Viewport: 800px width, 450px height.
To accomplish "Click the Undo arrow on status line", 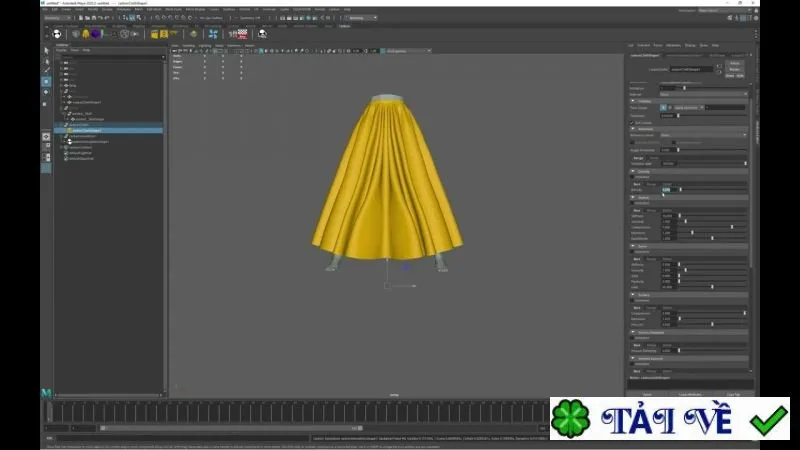I will click(x=101, y=18).
